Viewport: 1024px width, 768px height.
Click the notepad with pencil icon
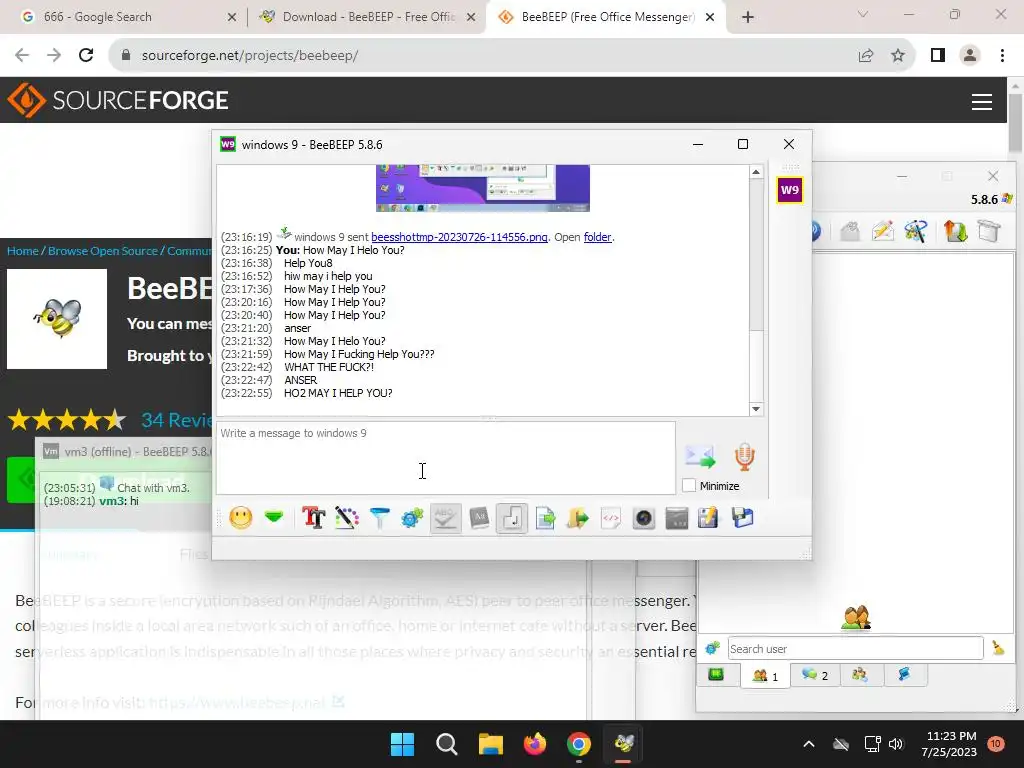(708, 519)
